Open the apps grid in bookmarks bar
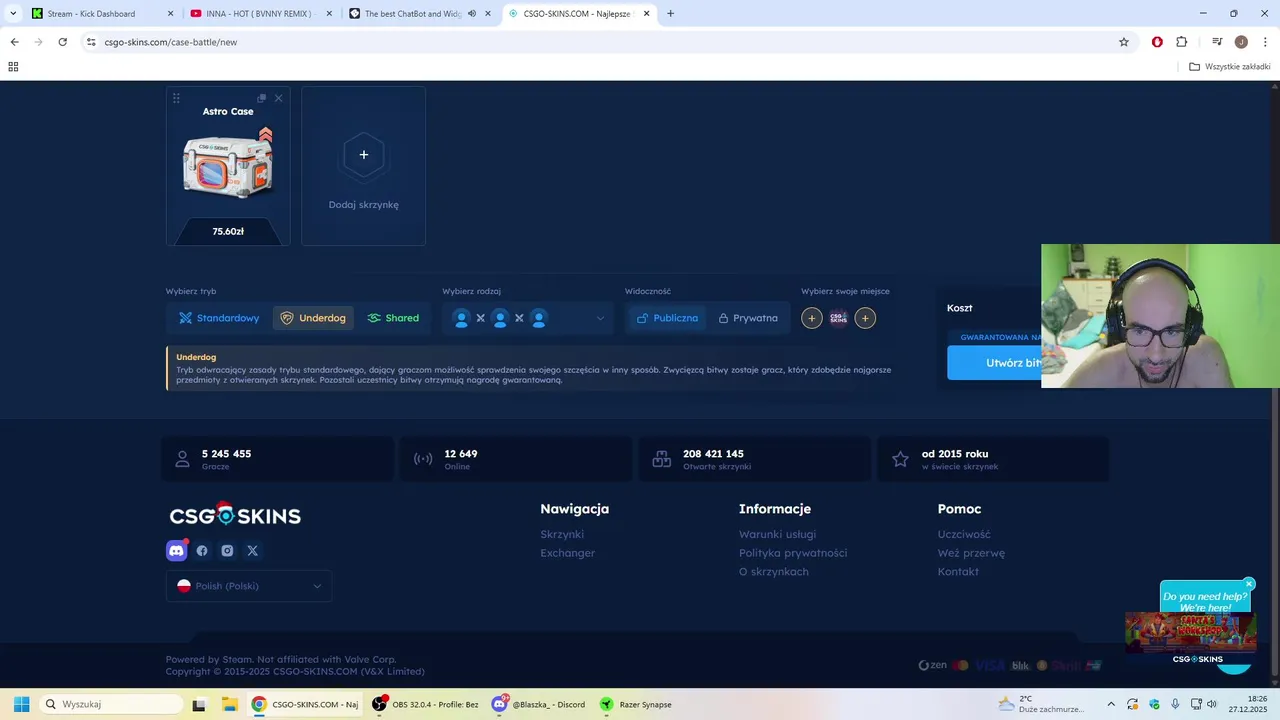 coord(13,67)
